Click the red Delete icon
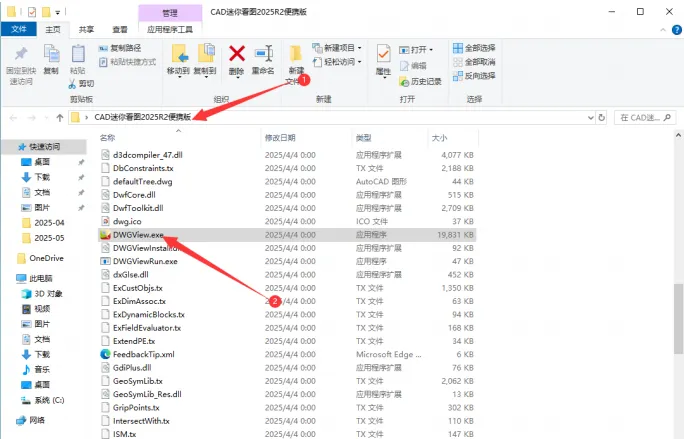The height and width of the screenshot is (439, 684). (237, 54)
